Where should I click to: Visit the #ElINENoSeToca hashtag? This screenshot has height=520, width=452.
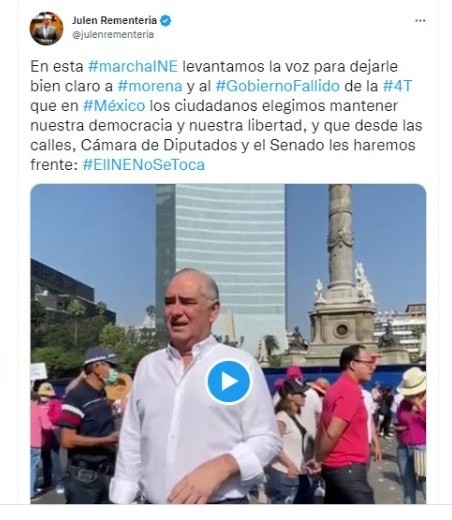click(x=144, y=165)
